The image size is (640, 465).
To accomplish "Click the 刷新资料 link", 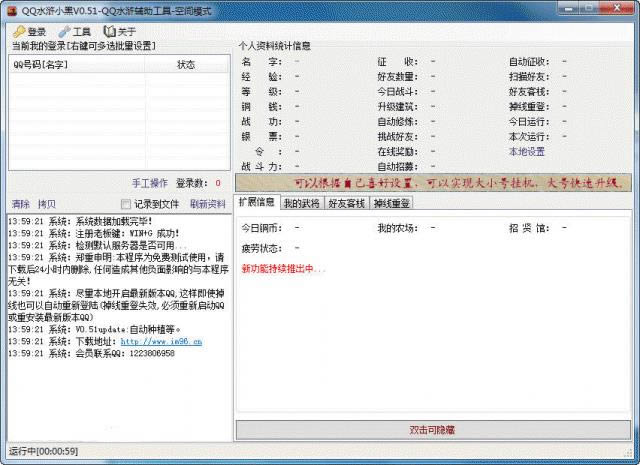I will [x=208, y=204].
